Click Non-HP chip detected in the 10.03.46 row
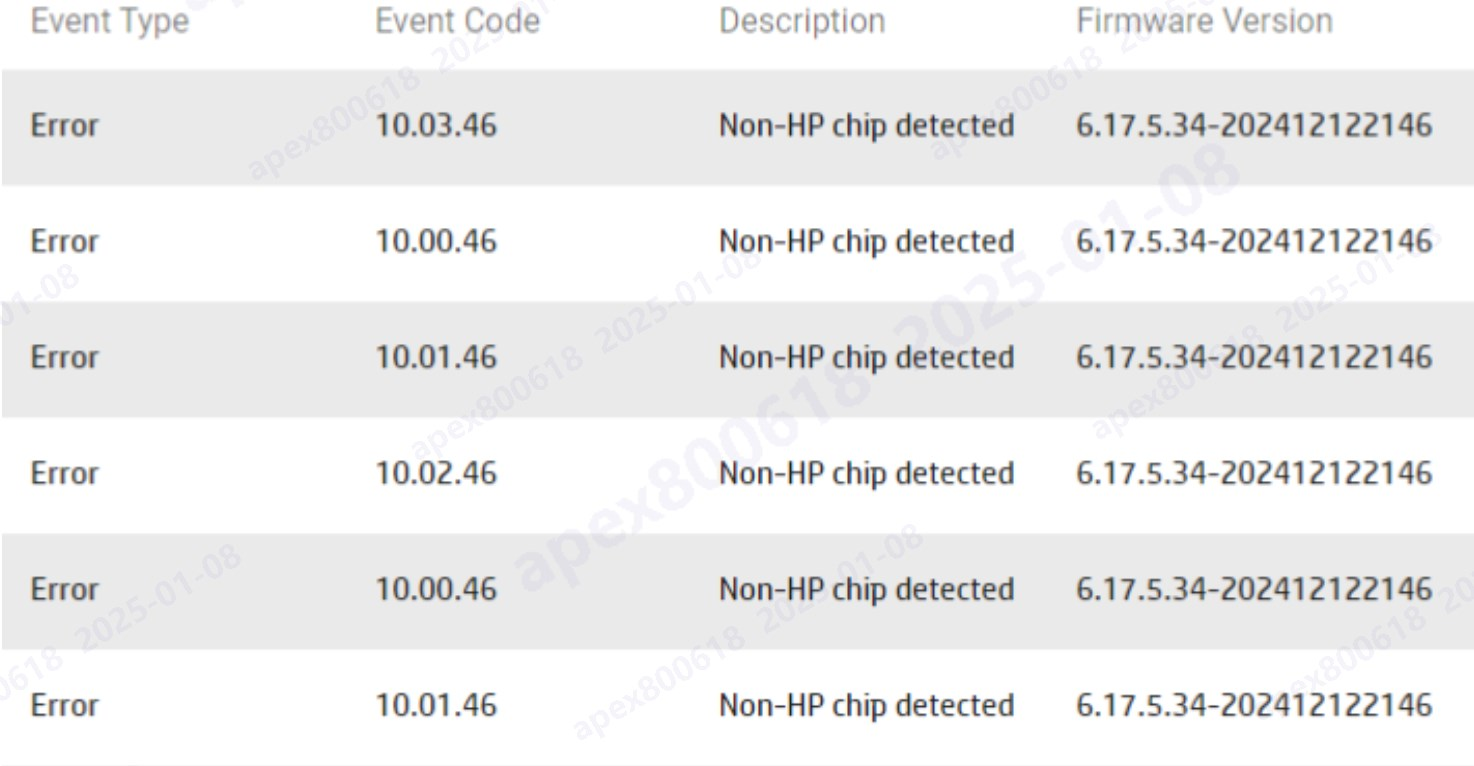 (866, 126)
